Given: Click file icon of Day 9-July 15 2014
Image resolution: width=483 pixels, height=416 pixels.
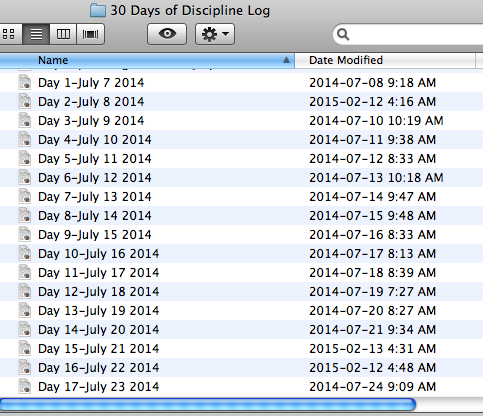Looking at the screenshot, I should coord(25,234).
